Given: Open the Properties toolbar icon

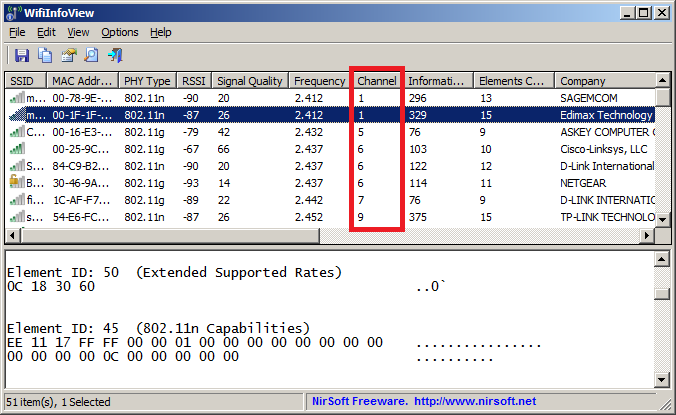Looking at the screenshot, I should pyautogui.click(x=69, y=56).
